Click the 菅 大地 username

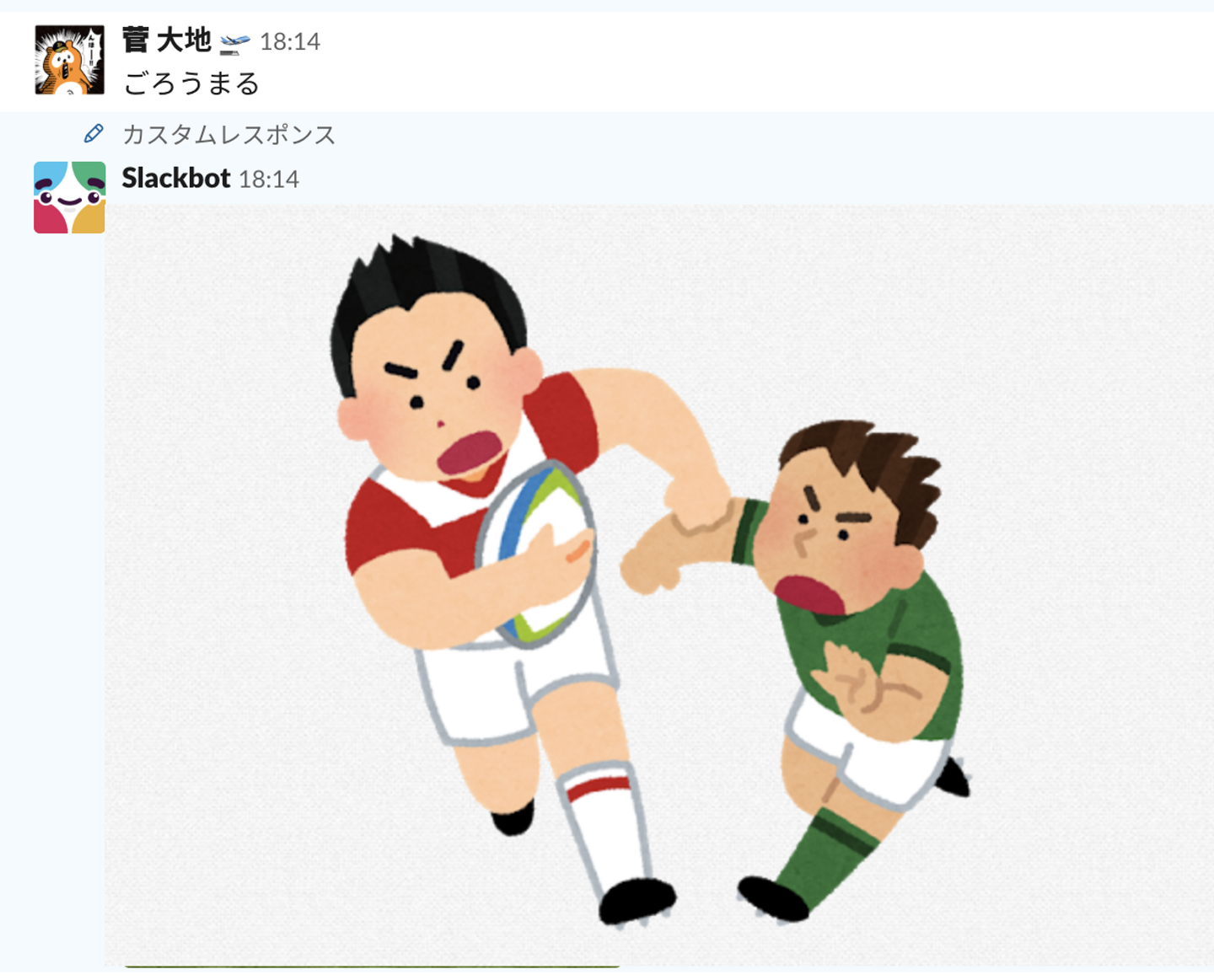click(x=167, y=40)
